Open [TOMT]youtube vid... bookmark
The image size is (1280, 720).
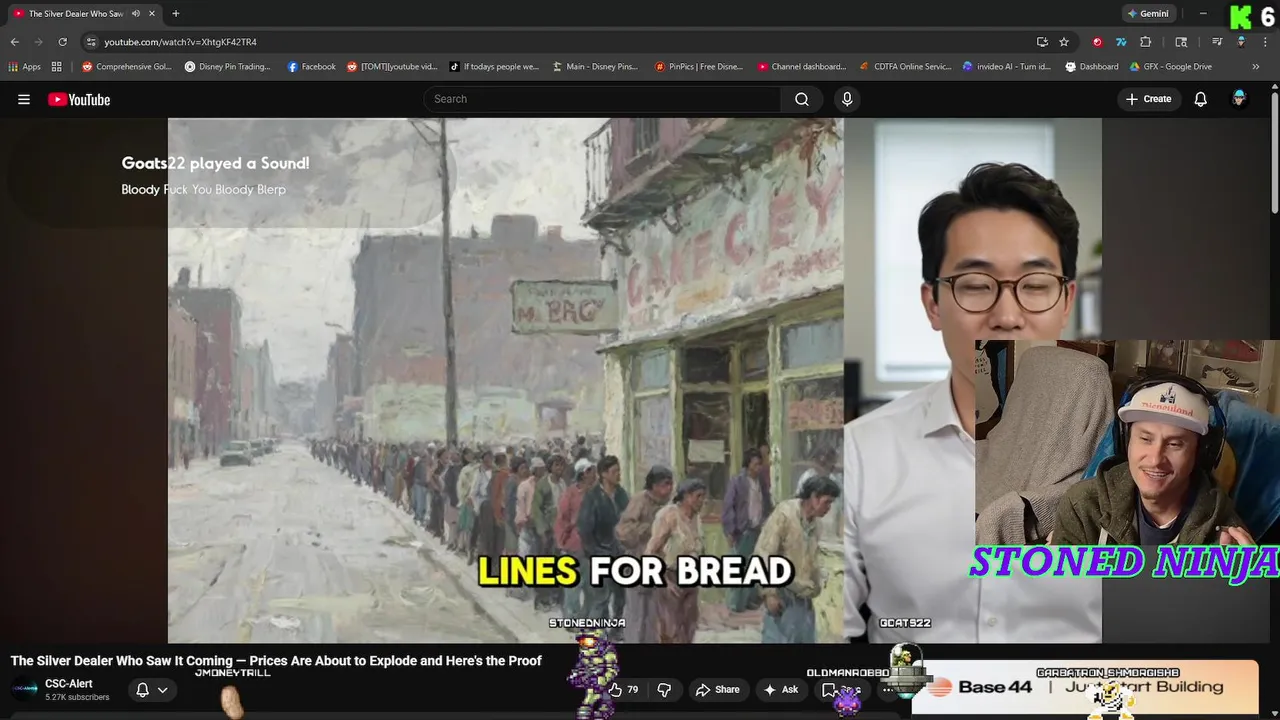point(392,67)
